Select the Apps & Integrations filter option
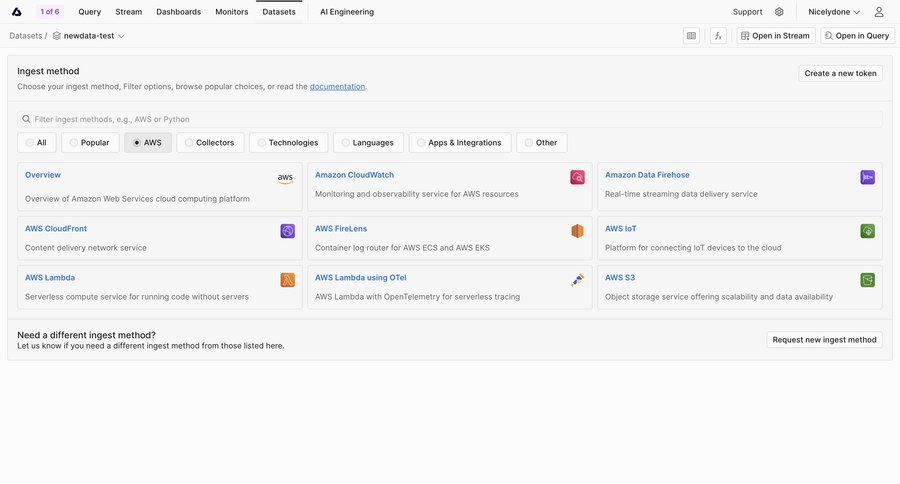 click(x=460, y=142)
